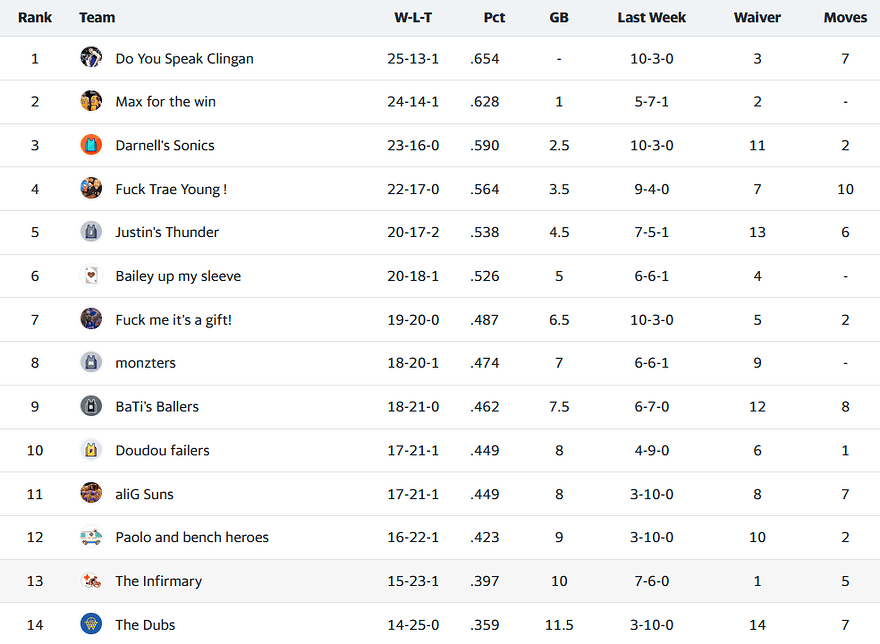Click Max for the win team logo
This screenshot has width=880, height=644.
tap(91, 101)
